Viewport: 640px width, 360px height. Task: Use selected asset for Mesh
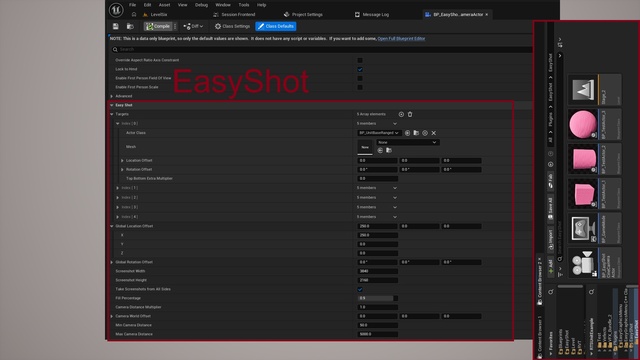[x=380, y=150]
